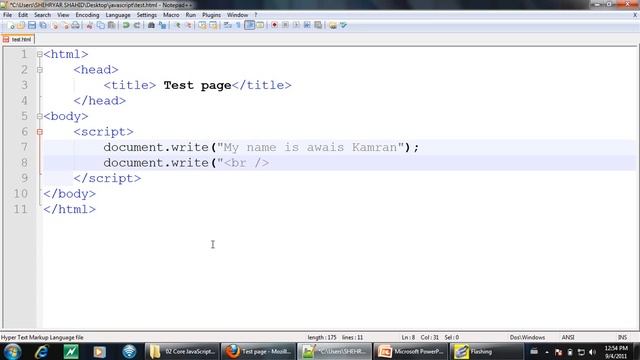Click the Paste toolbar icon

click(x=111, y=25)
